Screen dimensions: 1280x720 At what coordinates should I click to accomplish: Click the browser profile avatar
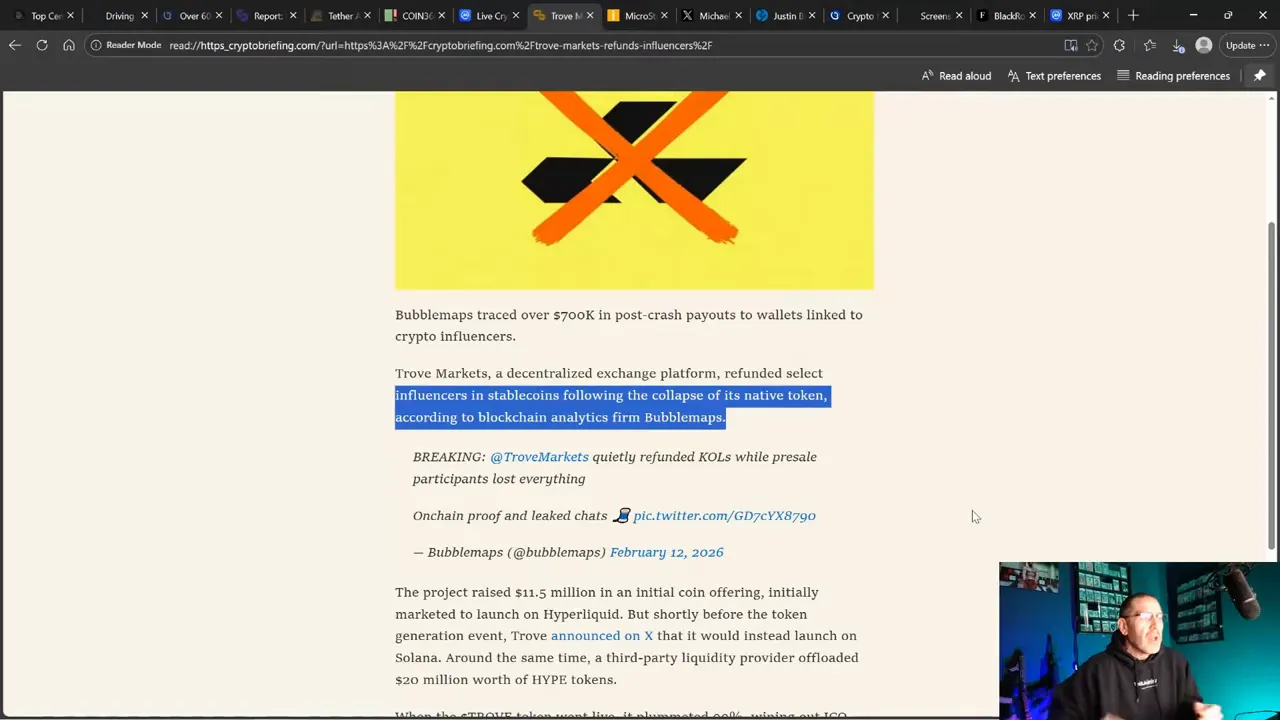pyautogui.click(x=1204, y=45)
